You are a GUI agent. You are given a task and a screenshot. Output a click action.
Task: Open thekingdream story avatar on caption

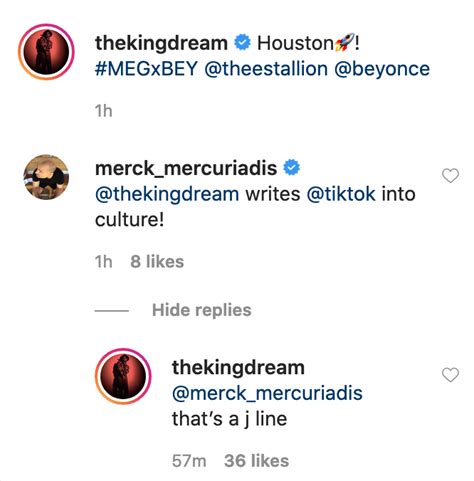46,52
